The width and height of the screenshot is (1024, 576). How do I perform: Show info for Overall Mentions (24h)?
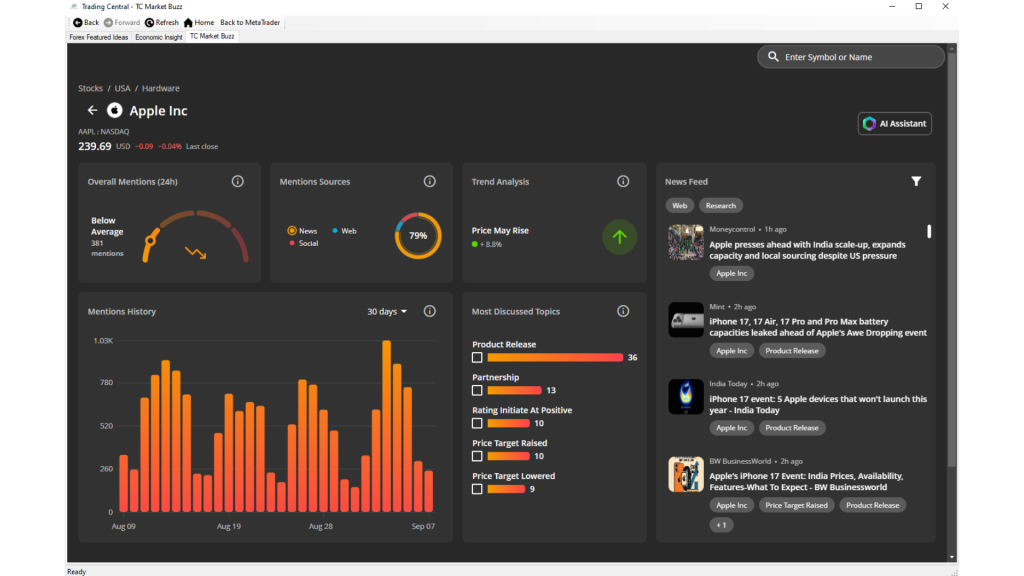pos(238,182)
